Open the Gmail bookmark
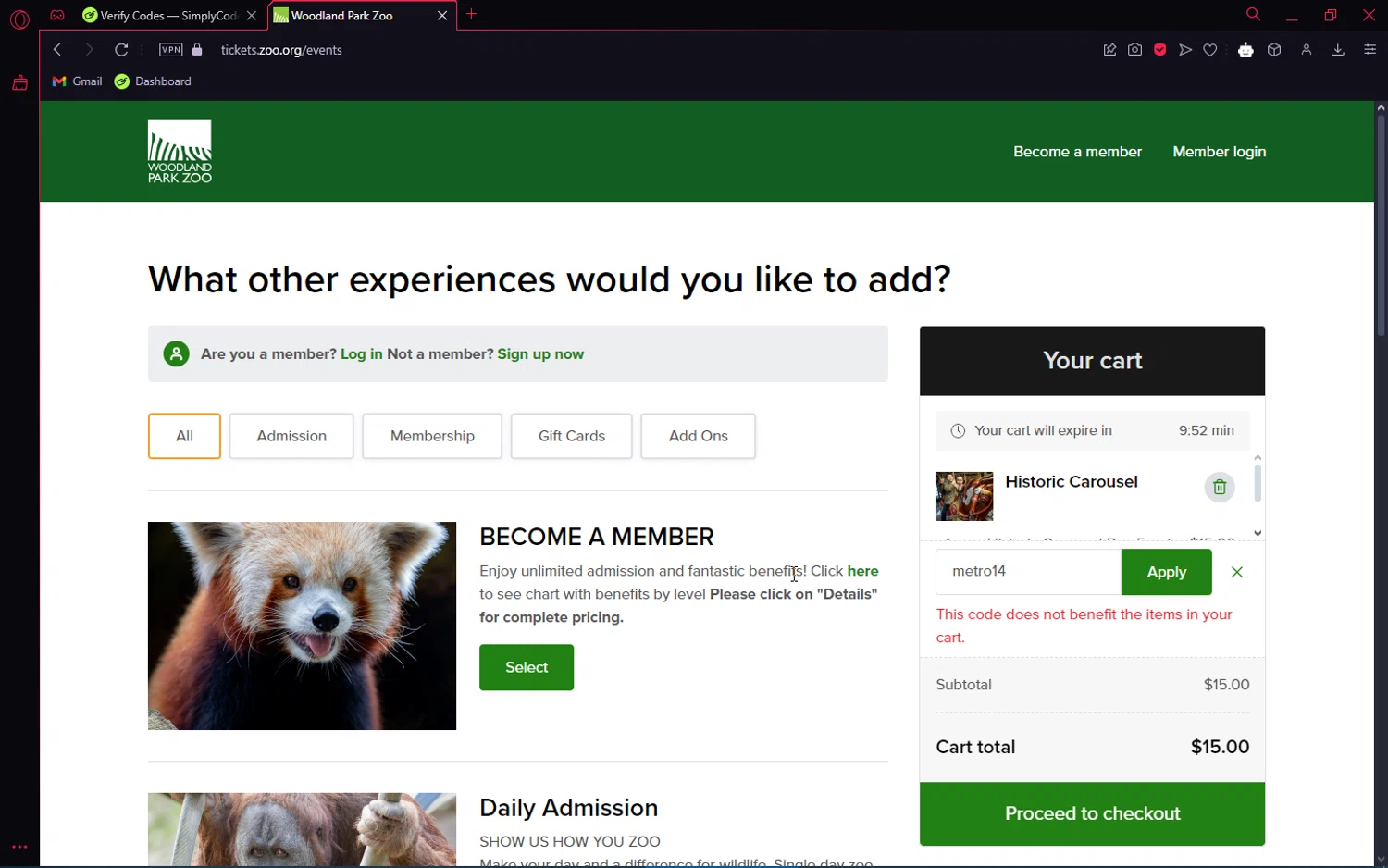The height and width of the screenshot is (868, 1388). tap(77, 81)
